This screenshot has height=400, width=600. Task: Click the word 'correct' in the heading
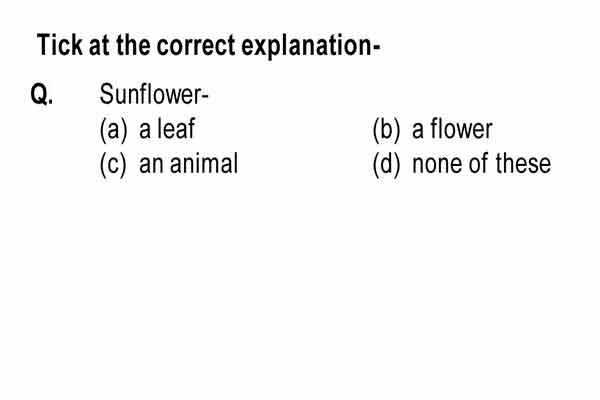coord(196,46)
